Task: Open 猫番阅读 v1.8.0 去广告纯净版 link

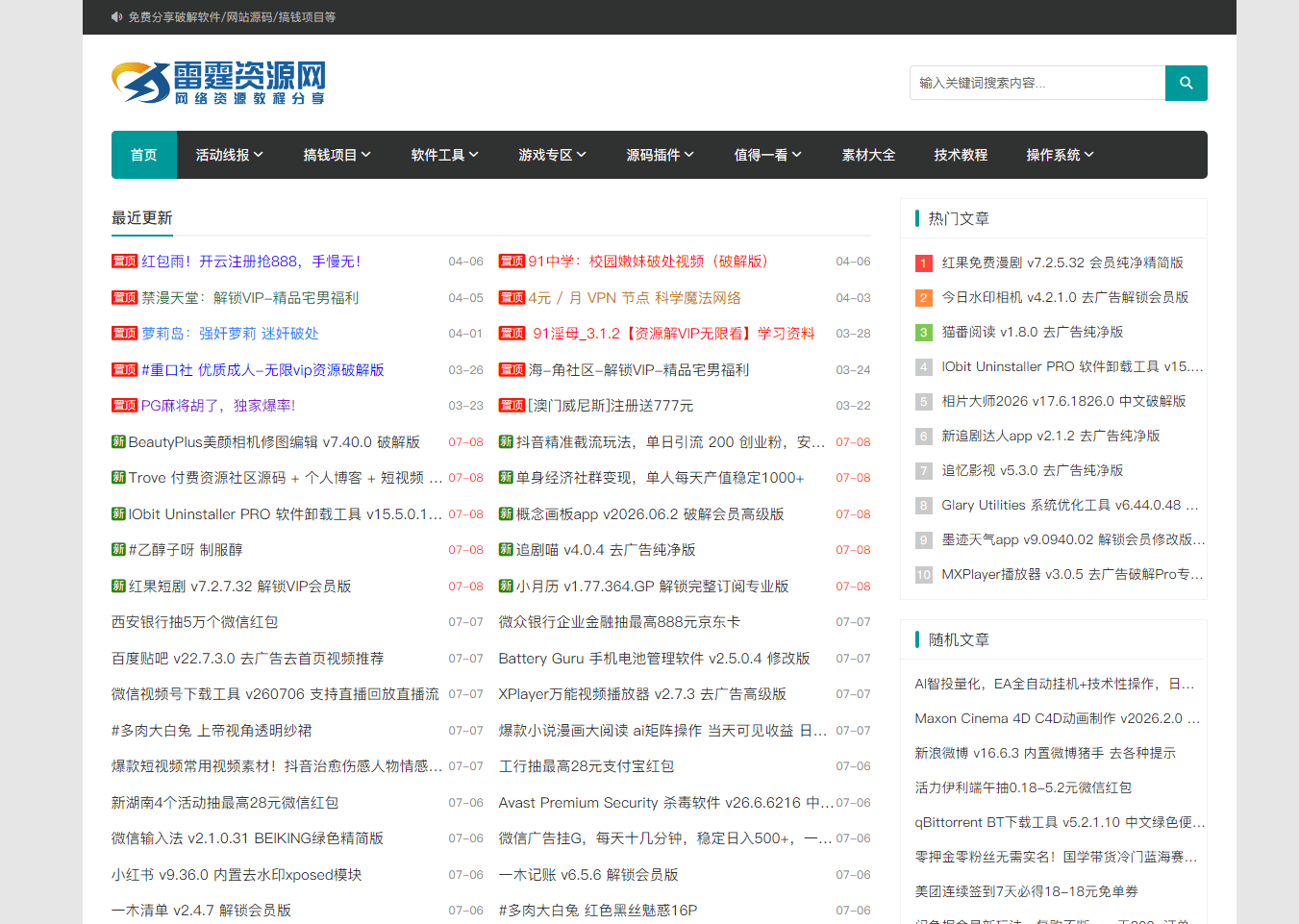Action: pos(1032,333)
